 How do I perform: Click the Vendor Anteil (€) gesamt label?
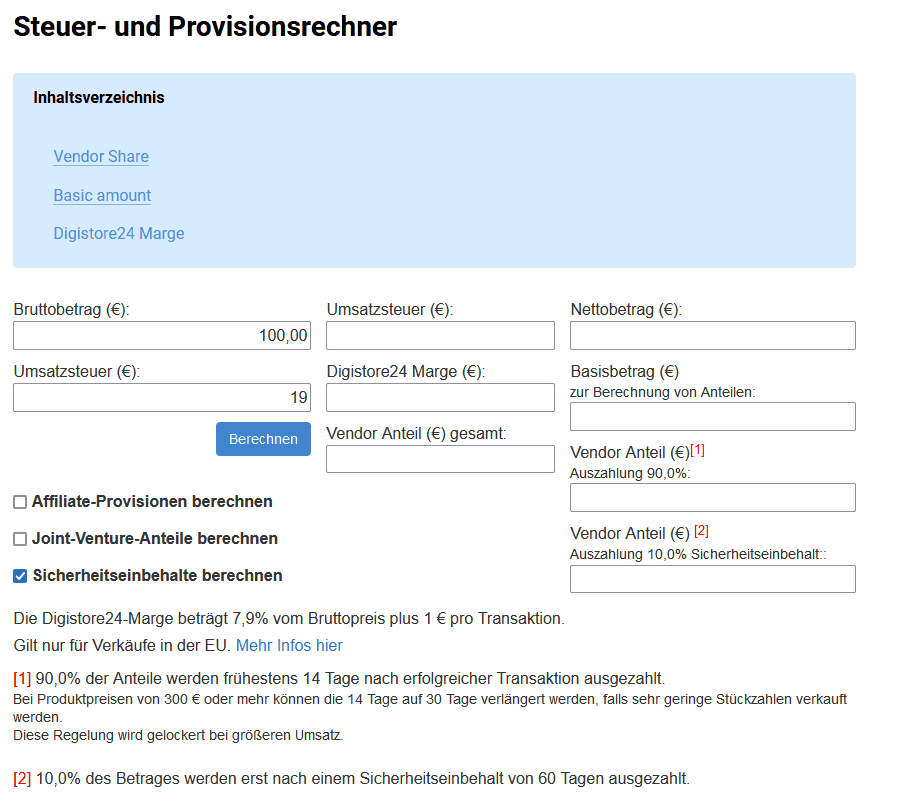pos(417,433)
